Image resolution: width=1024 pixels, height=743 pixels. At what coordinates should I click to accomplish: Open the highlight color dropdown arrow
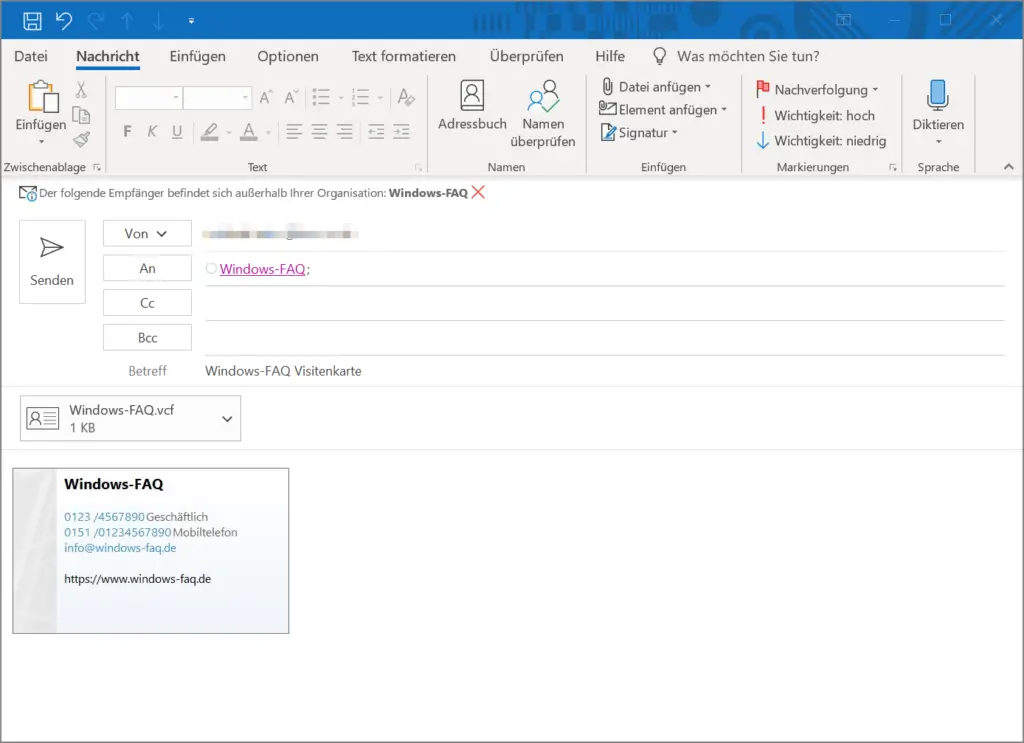[x=229, y=133]
